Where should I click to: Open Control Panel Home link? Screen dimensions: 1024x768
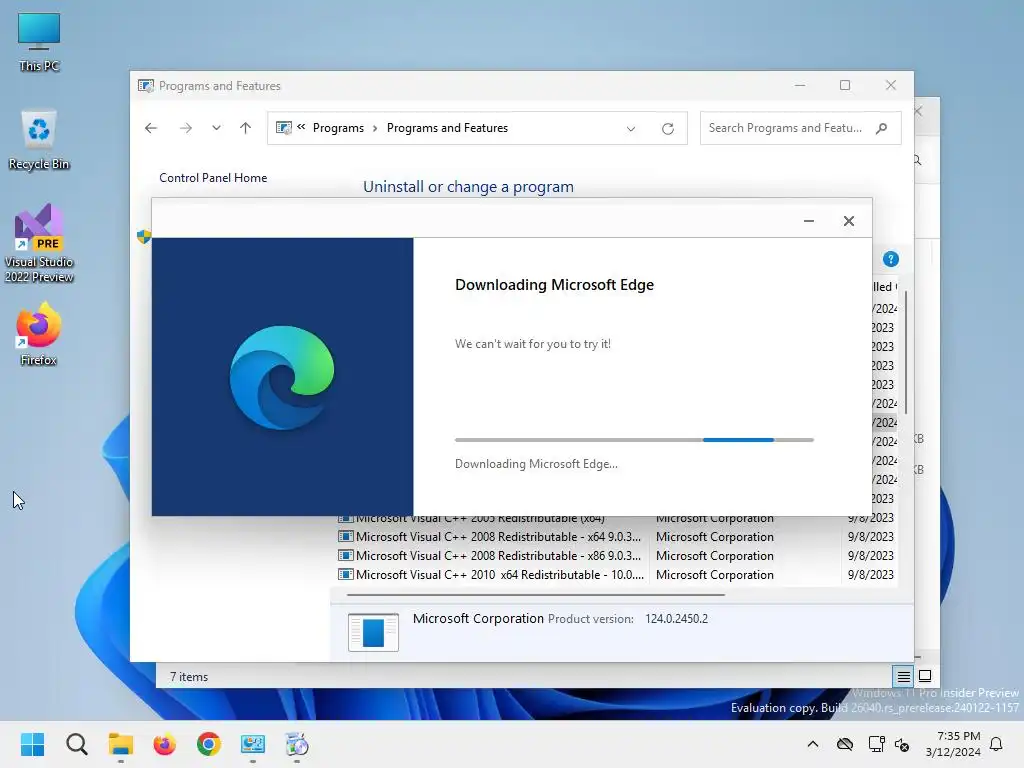(213, 178)
